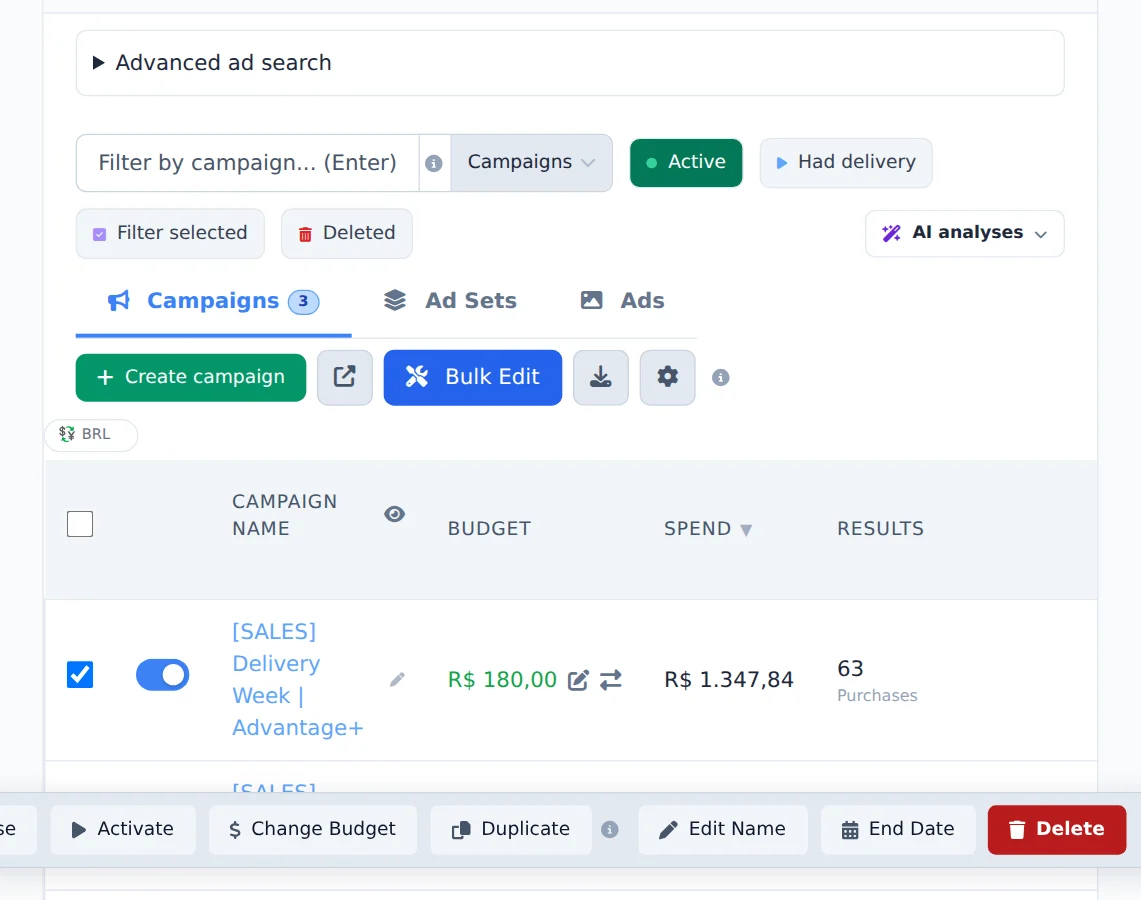Click the R$ 180,00 budget value
The image size is (1141, 900).
[x=502, y=680]
